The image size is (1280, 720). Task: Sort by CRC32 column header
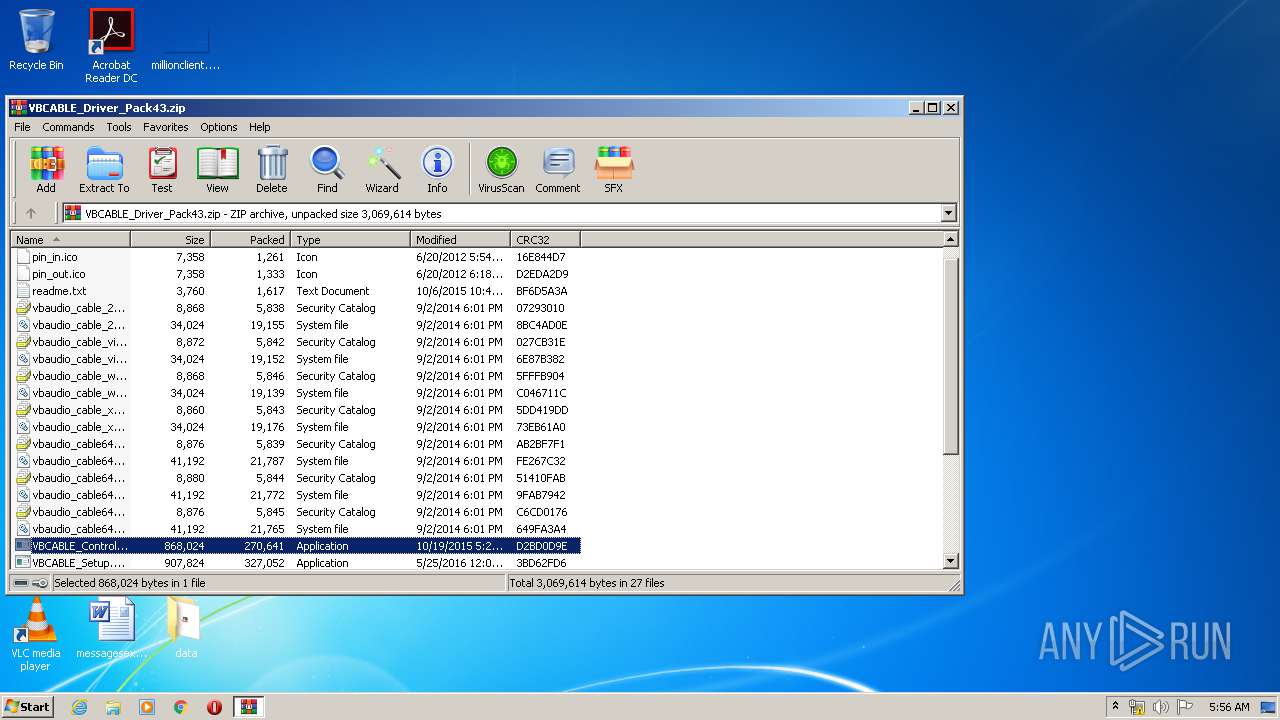(x=545, y=239)
